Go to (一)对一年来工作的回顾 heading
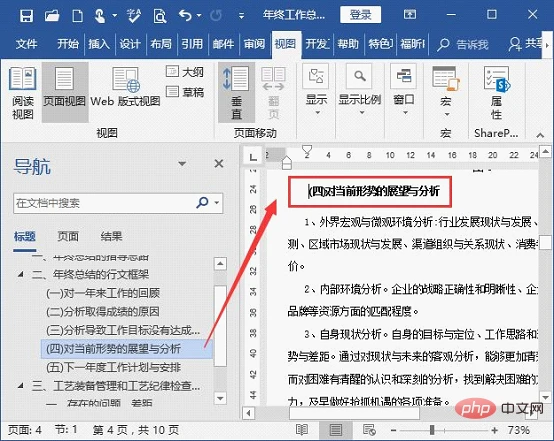 coord(103,293)
